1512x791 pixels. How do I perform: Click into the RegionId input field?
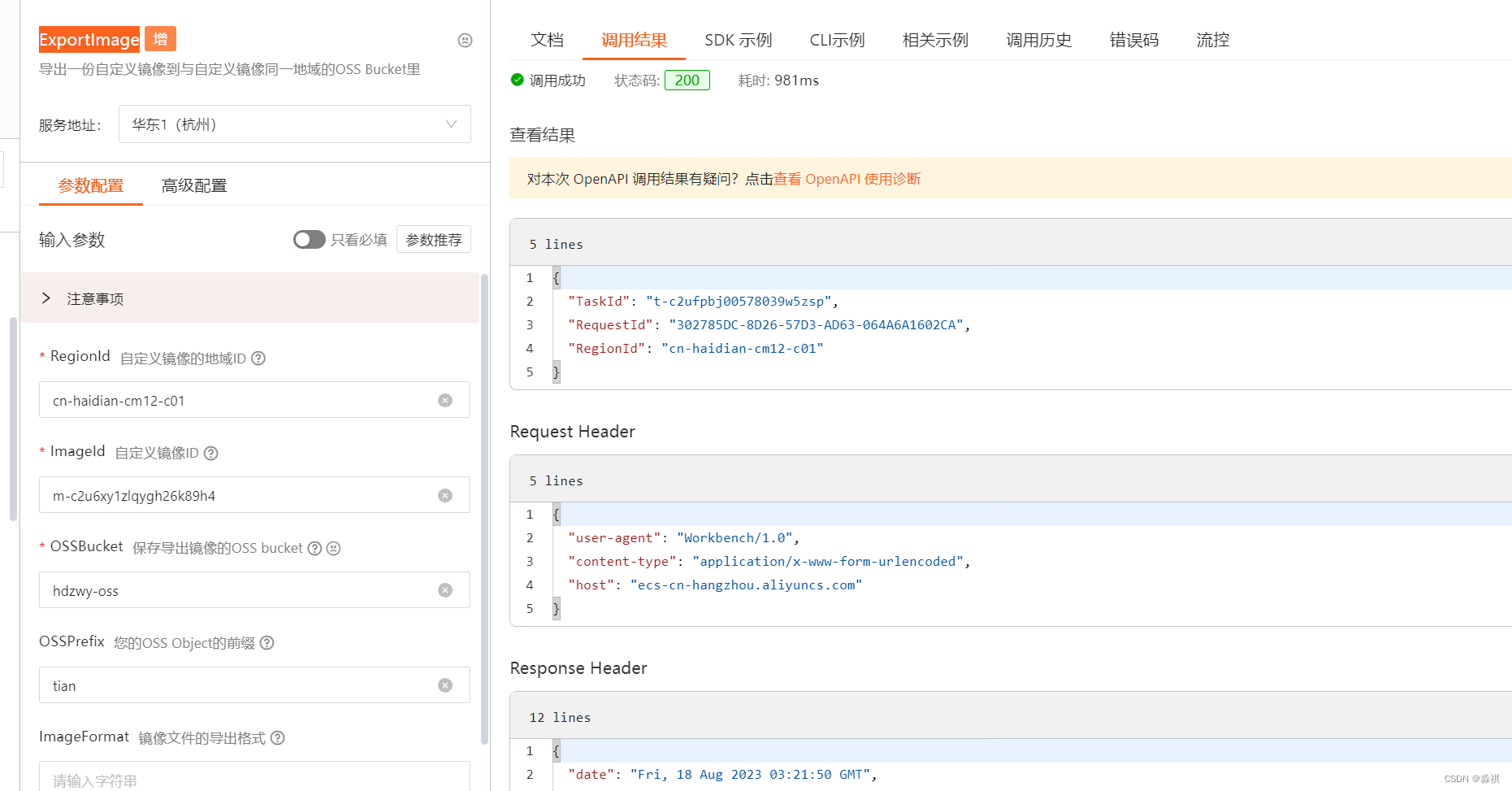[x=254, y=400]
